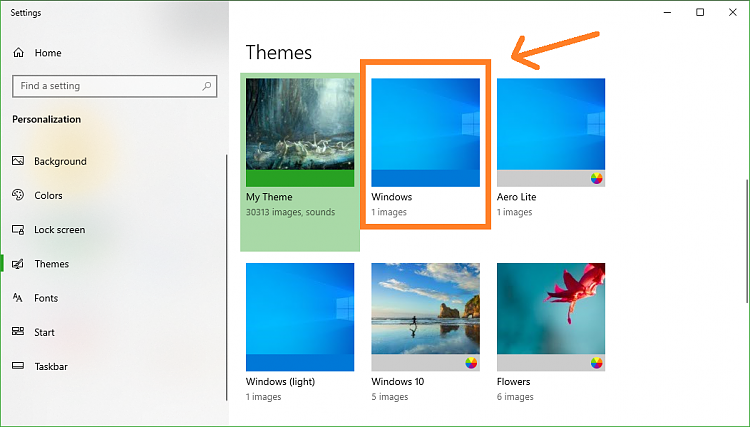This screenshot has height=427, width=750.
Task: Click the "6 images" text
Action: pyautogui.click(x=515, y=396)
